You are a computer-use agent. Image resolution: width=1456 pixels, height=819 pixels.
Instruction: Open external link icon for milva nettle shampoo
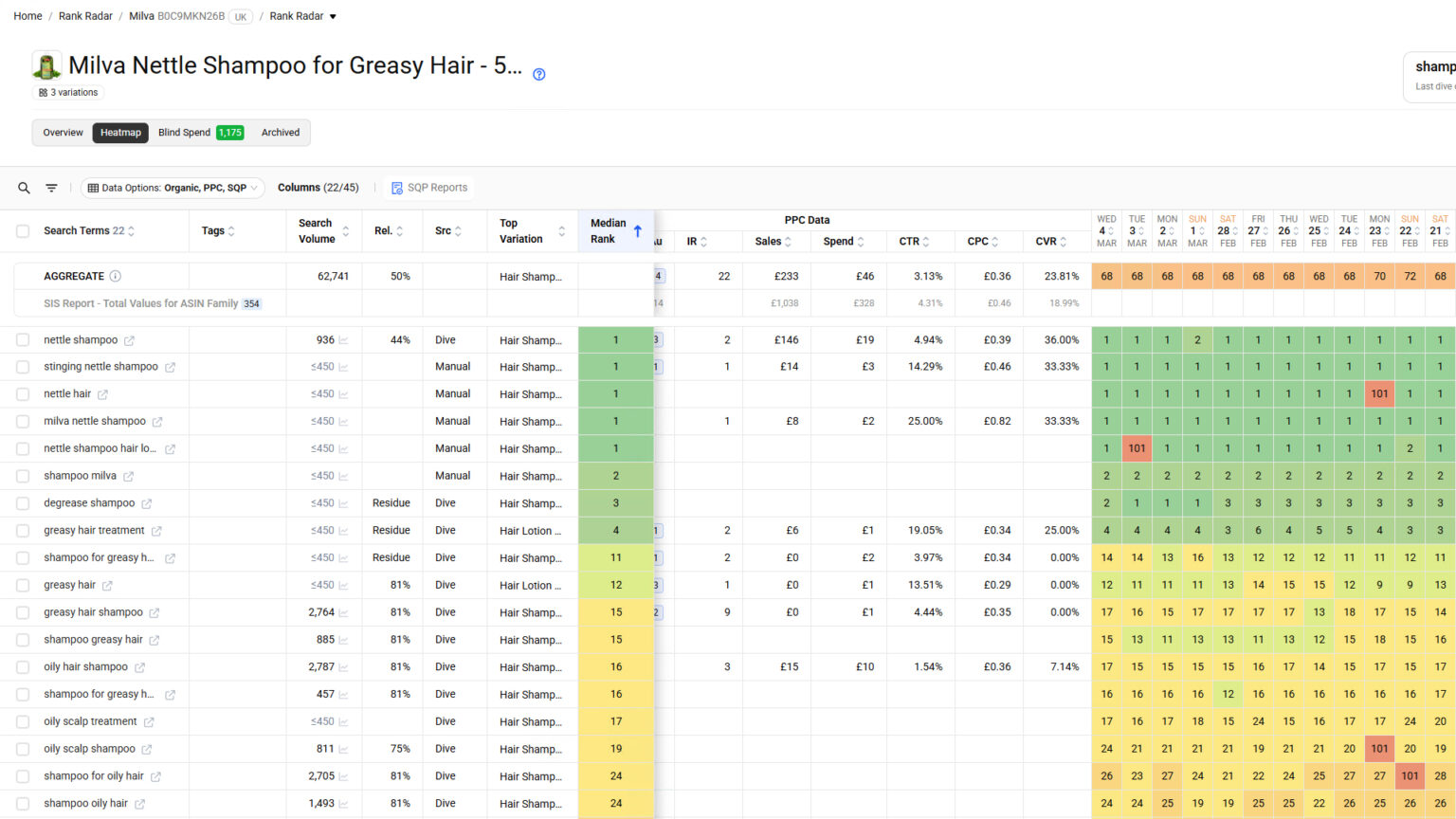(157, 422)
